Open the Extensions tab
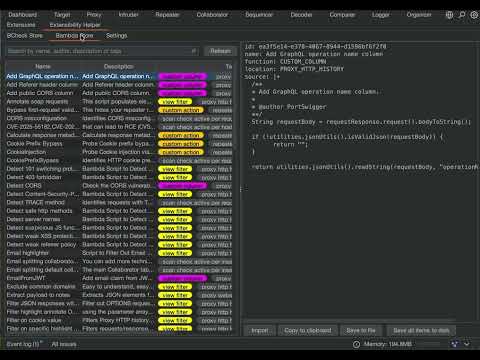Screen dimensions: 480x360 [21, 25]
